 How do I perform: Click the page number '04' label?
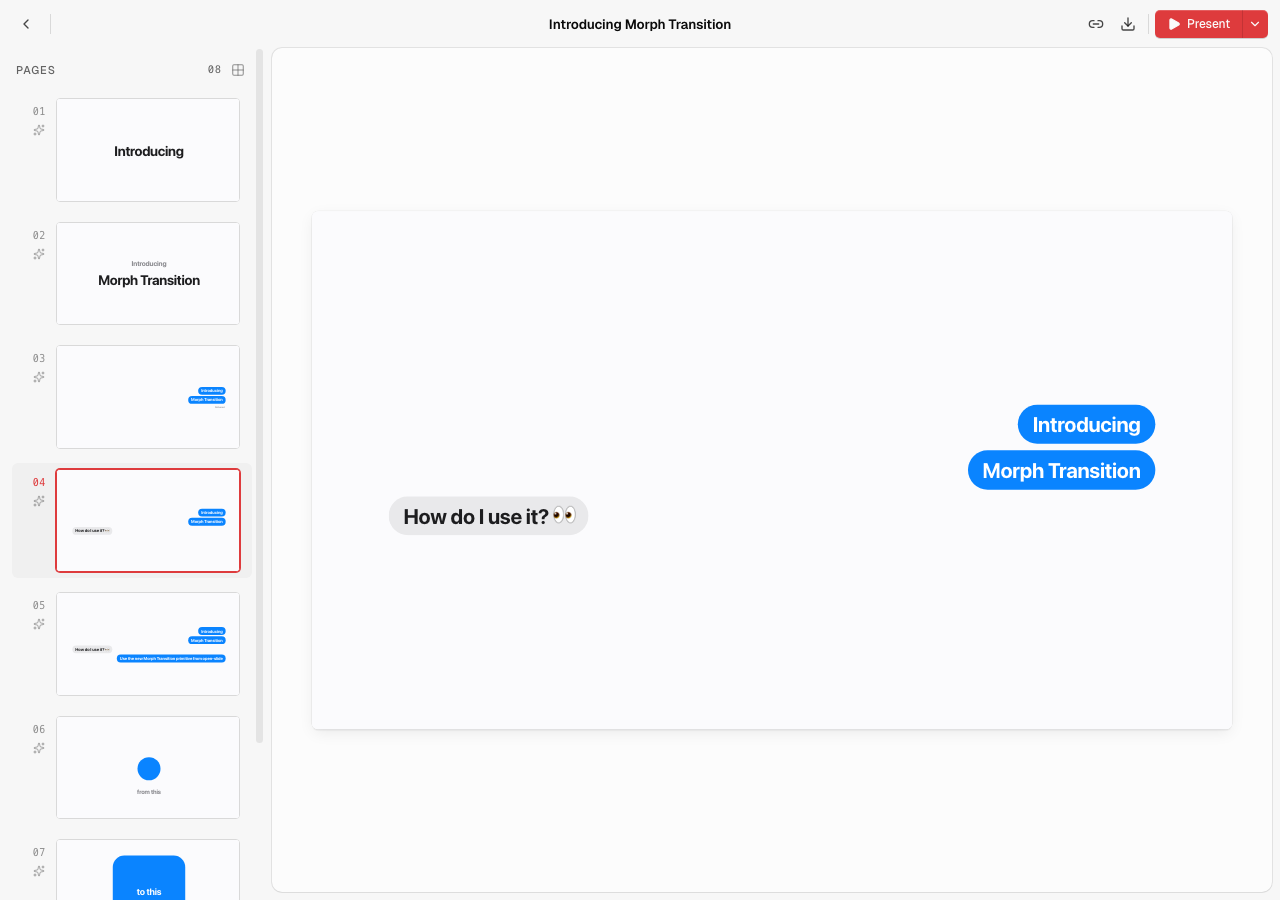(x=39, y=482)
